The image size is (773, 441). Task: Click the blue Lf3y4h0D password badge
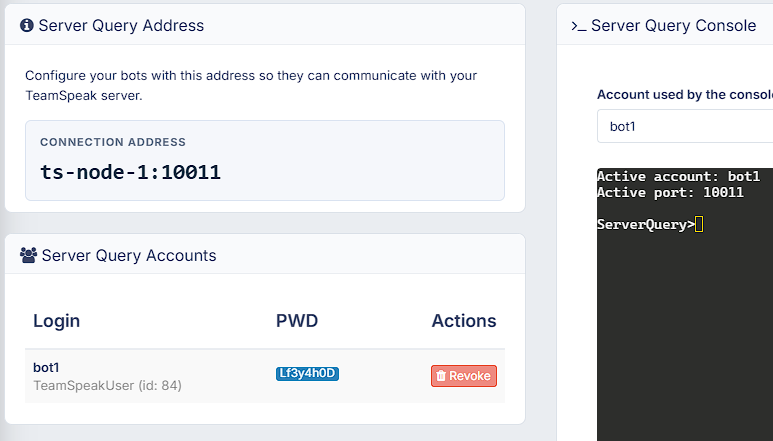(x=307, y=374)
